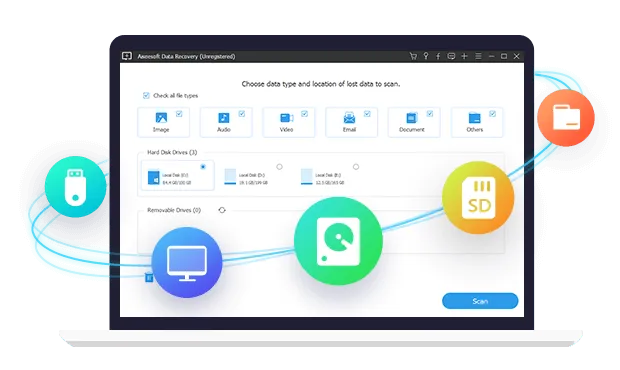The image size is (620, 370).
Task: Select the Local Disk (D:) radio button
Action: [280, 167]
